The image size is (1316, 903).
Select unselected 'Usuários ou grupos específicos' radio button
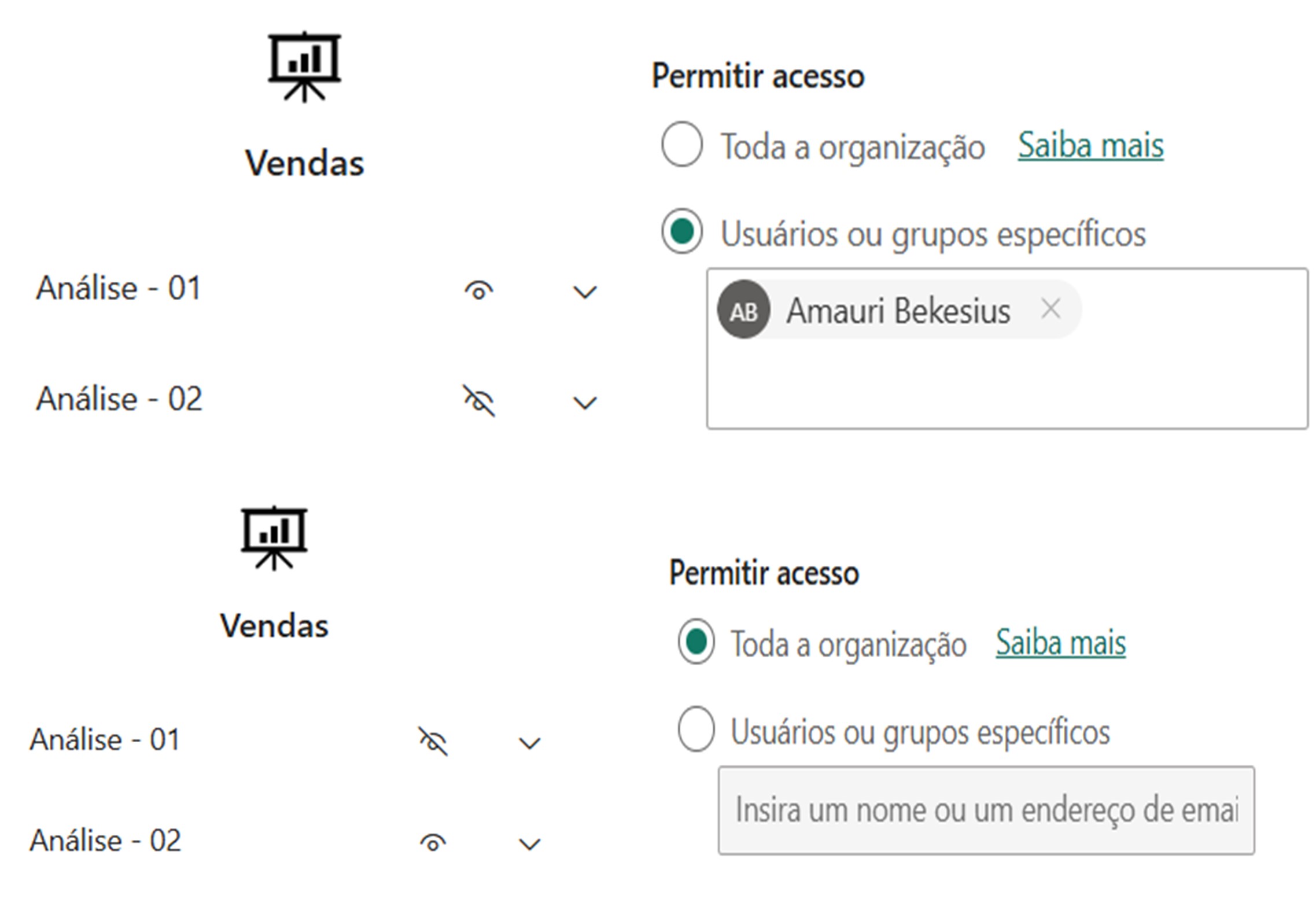696,729
